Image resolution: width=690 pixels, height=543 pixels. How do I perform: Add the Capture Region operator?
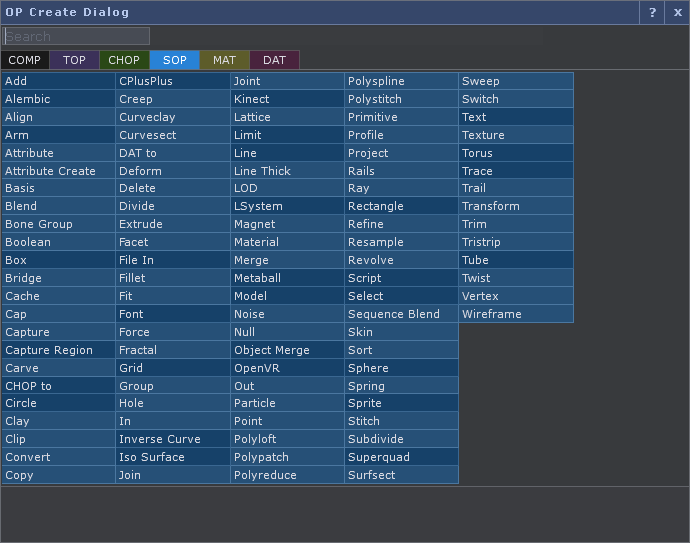tap(58, 350)
